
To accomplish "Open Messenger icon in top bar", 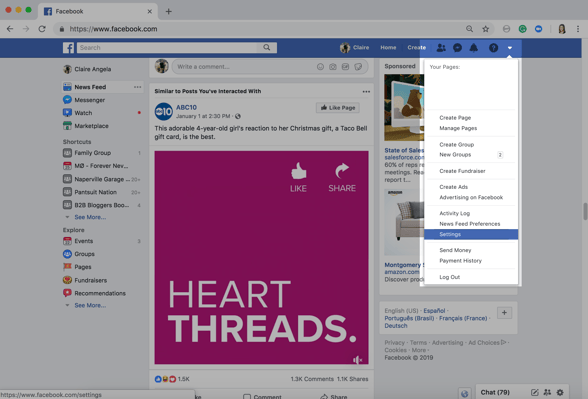I will (x=457, y=48).
